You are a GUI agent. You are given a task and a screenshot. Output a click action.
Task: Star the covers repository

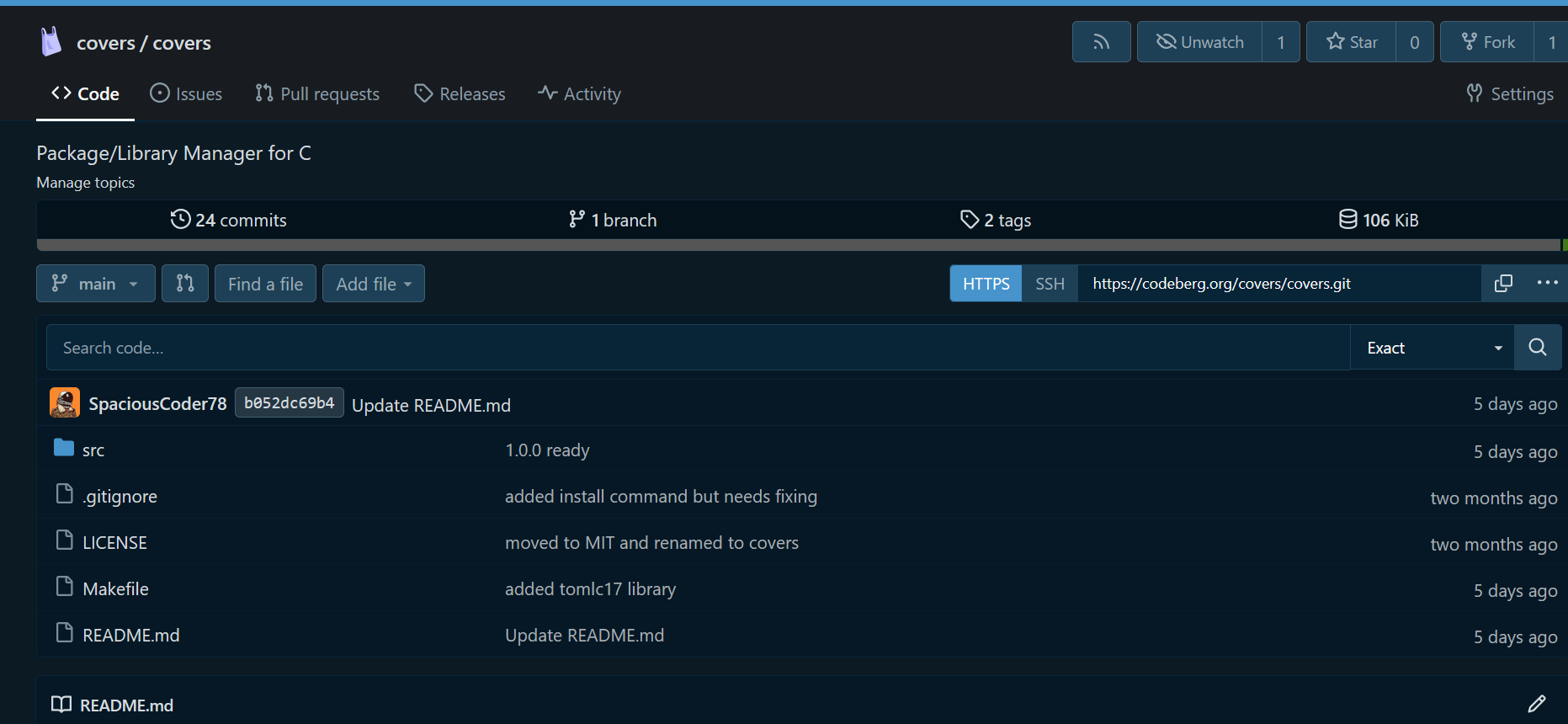[1352, 42]
